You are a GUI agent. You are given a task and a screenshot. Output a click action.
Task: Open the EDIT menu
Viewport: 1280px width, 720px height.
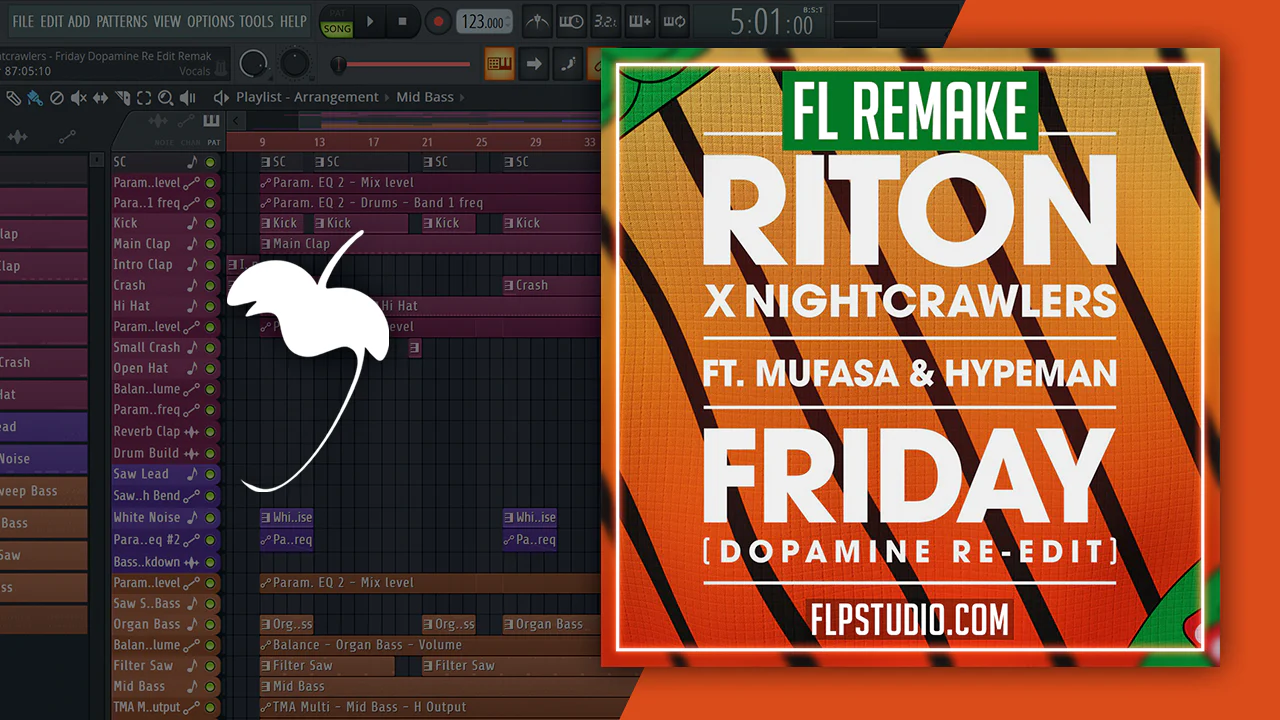click(x=52, y=21)
